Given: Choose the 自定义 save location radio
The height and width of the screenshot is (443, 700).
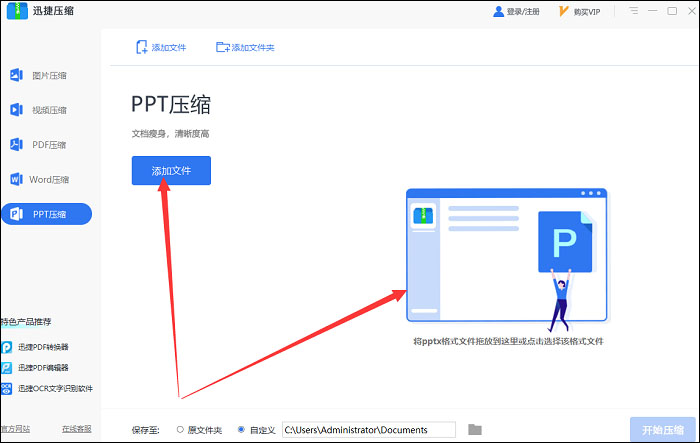Looking at the screenshot, I should point(241,430).
